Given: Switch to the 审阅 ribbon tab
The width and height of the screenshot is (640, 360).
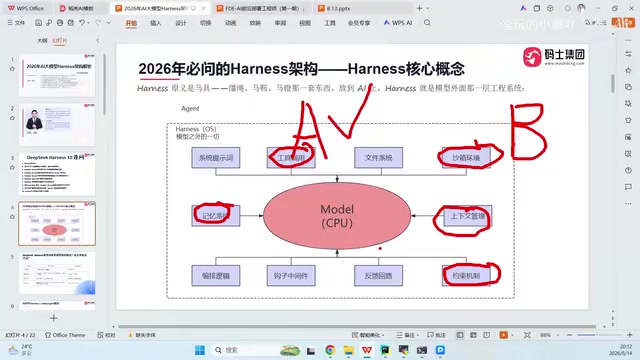Looking at the screenshot, I should (x=280, y=23).
